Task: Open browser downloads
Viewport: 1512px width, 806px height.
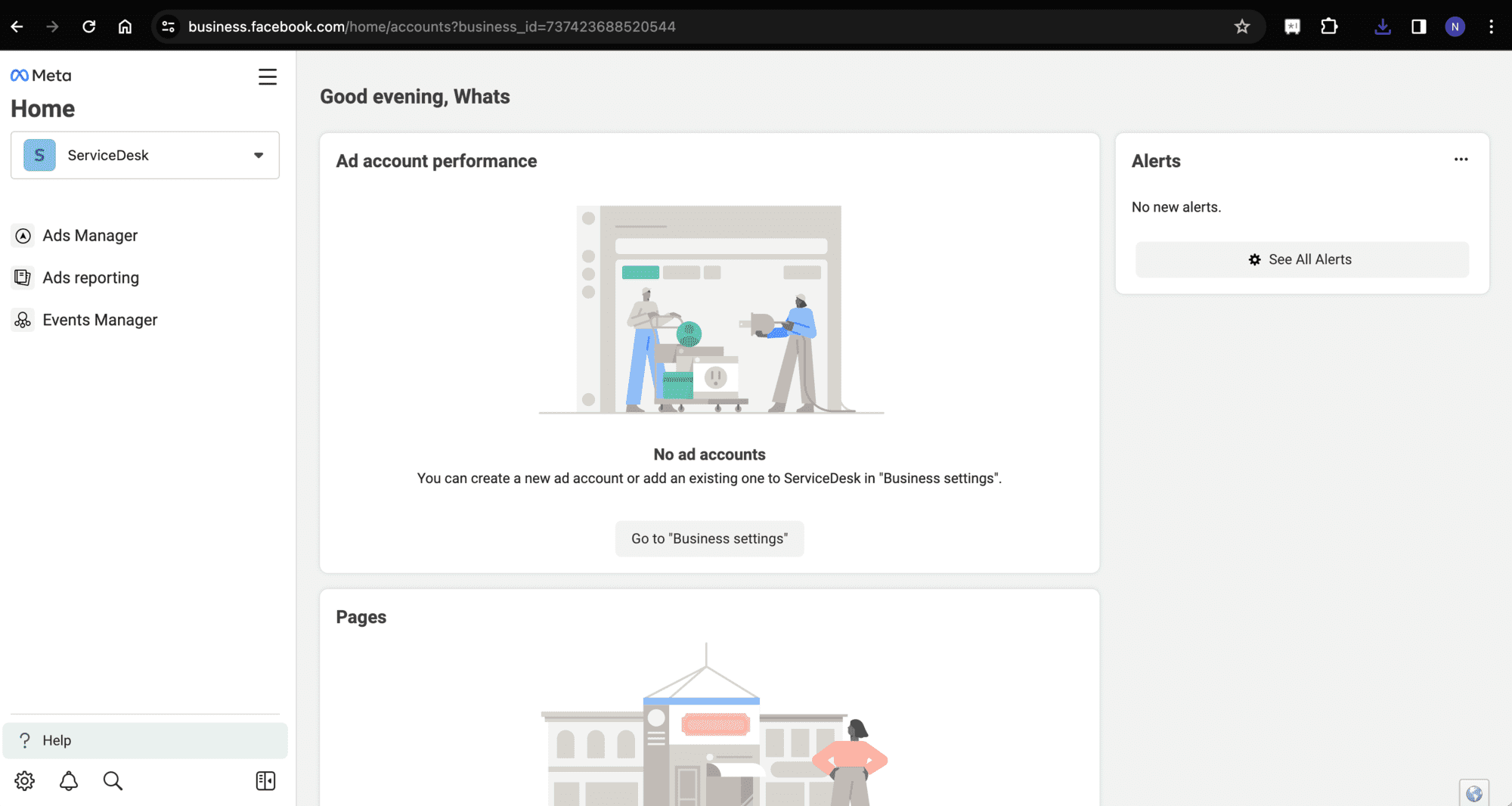Action: pyautogui.click(x=1383, y=27)
